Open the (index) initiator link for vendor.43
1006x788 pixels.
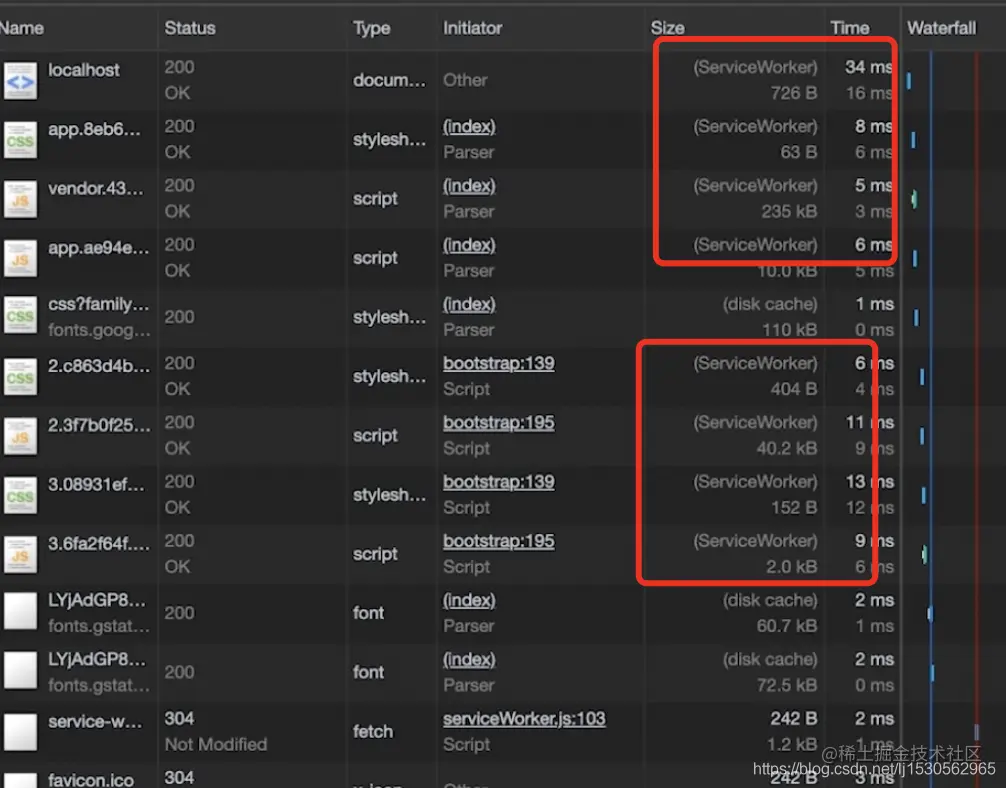(469, 185)
